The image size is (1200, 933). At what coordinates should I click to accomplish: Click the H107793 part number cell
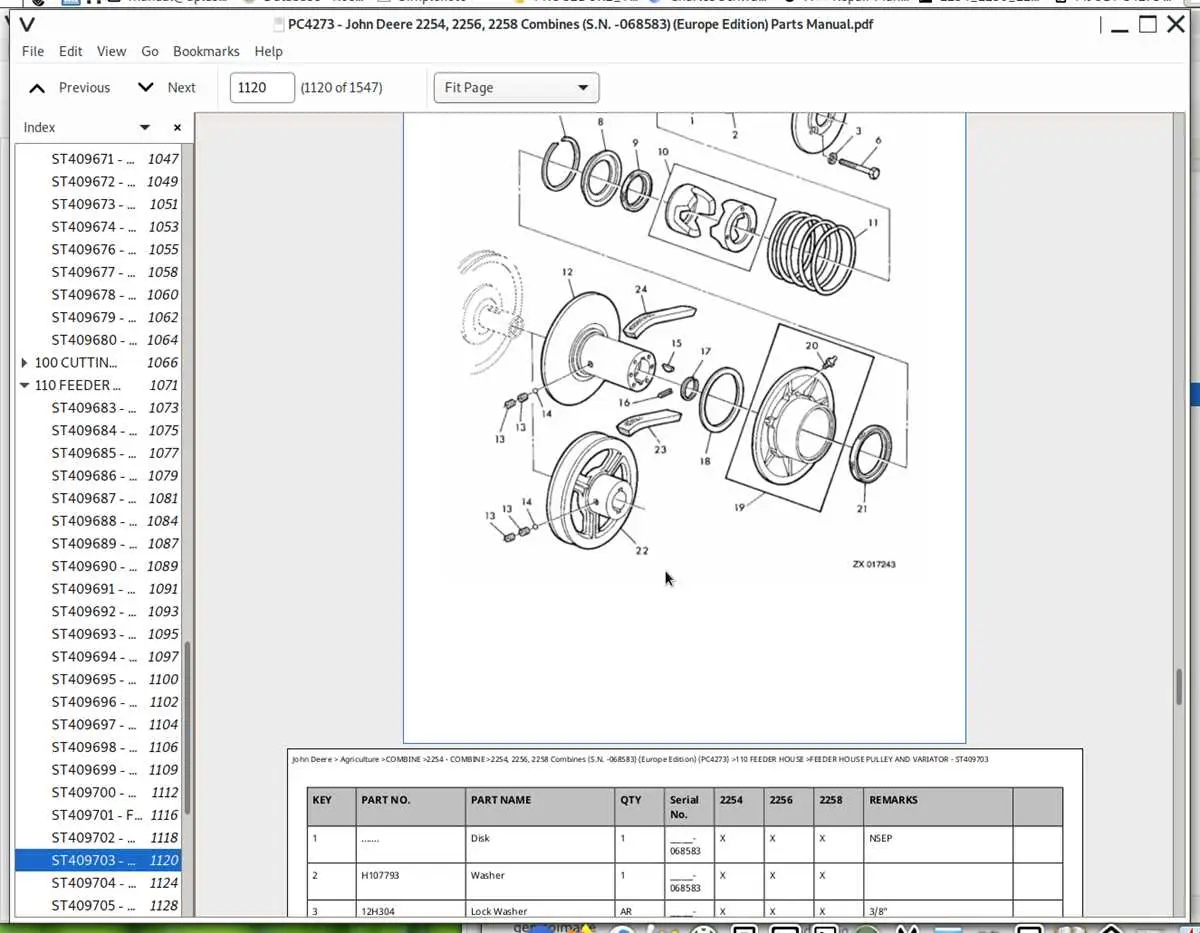click(411, 875)
